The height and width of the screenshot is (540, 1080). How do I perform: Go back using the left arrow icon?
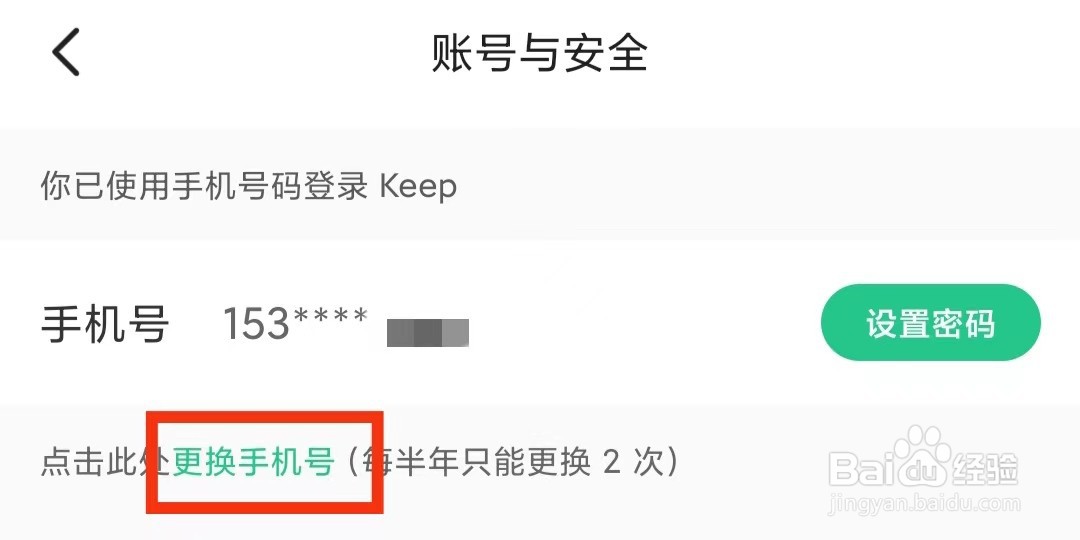(x=67, y=52)
